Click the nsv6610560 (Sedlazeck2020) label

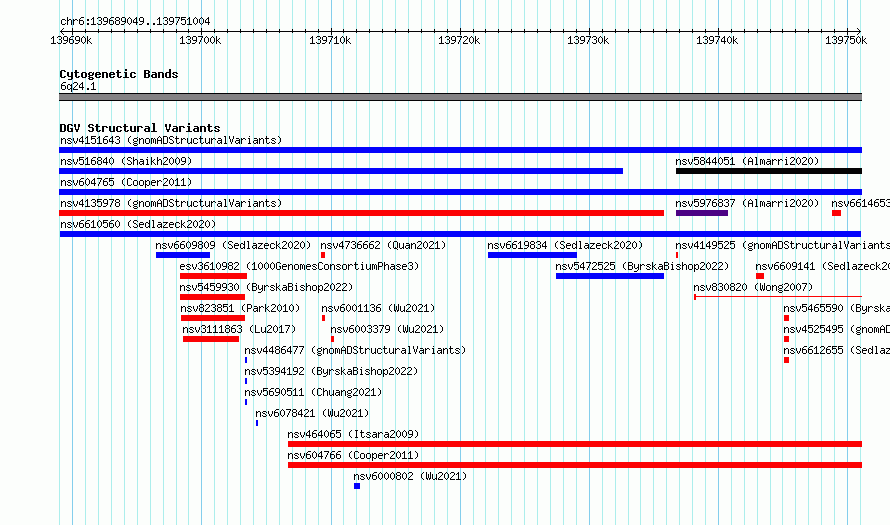coord(138,224)
